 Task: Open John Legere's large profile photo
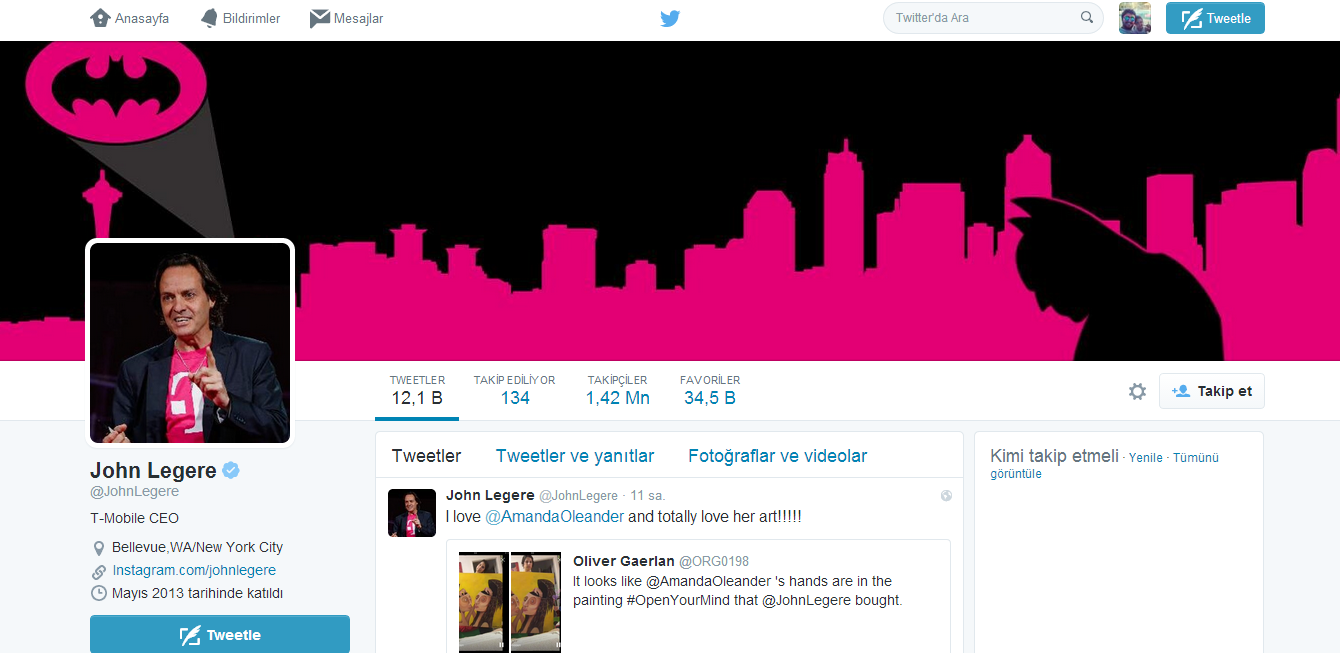pos(190,343)
